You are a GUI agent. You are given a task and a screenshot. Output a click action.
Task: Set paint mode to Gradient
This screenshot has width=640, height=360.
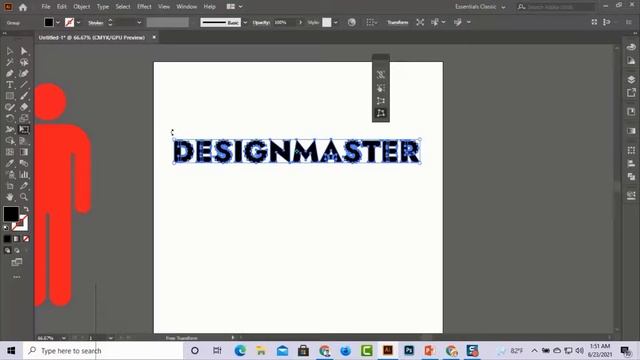click(16, 239)
